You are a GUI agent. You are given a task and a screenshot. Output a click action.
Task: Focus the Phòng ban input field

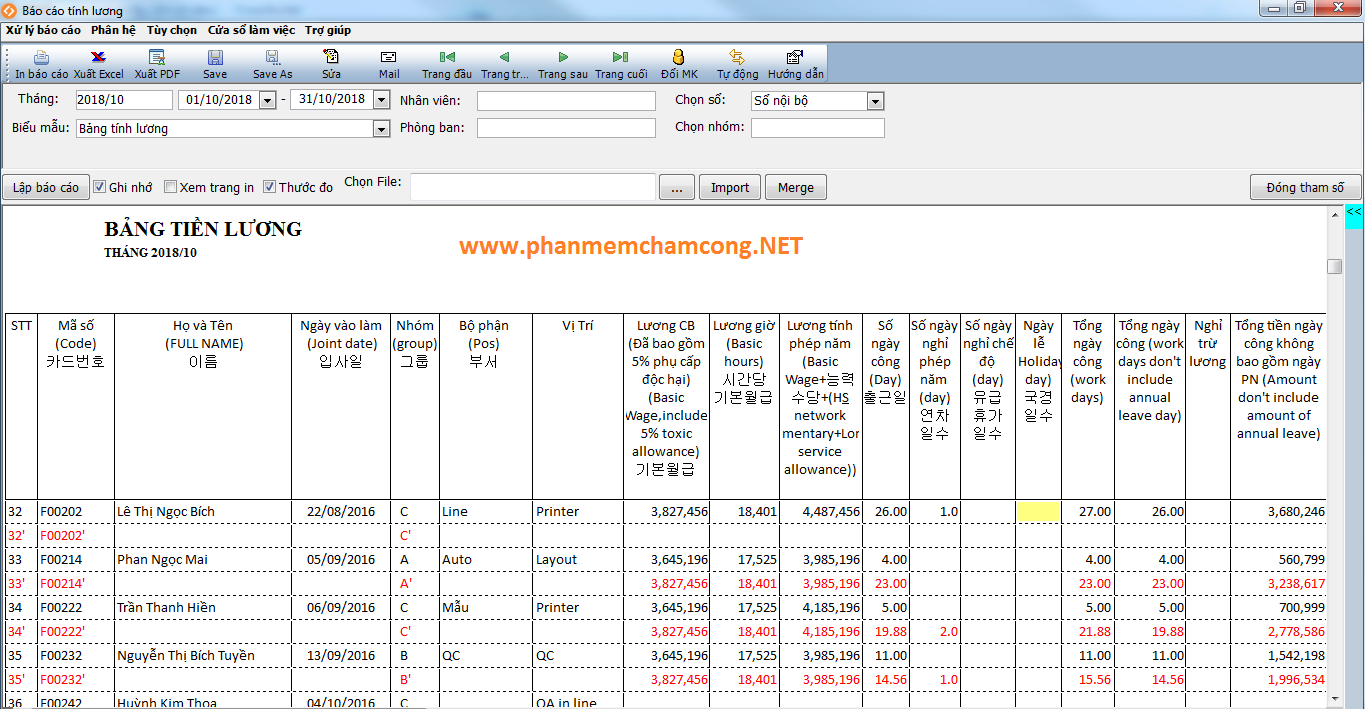[566, 128]
